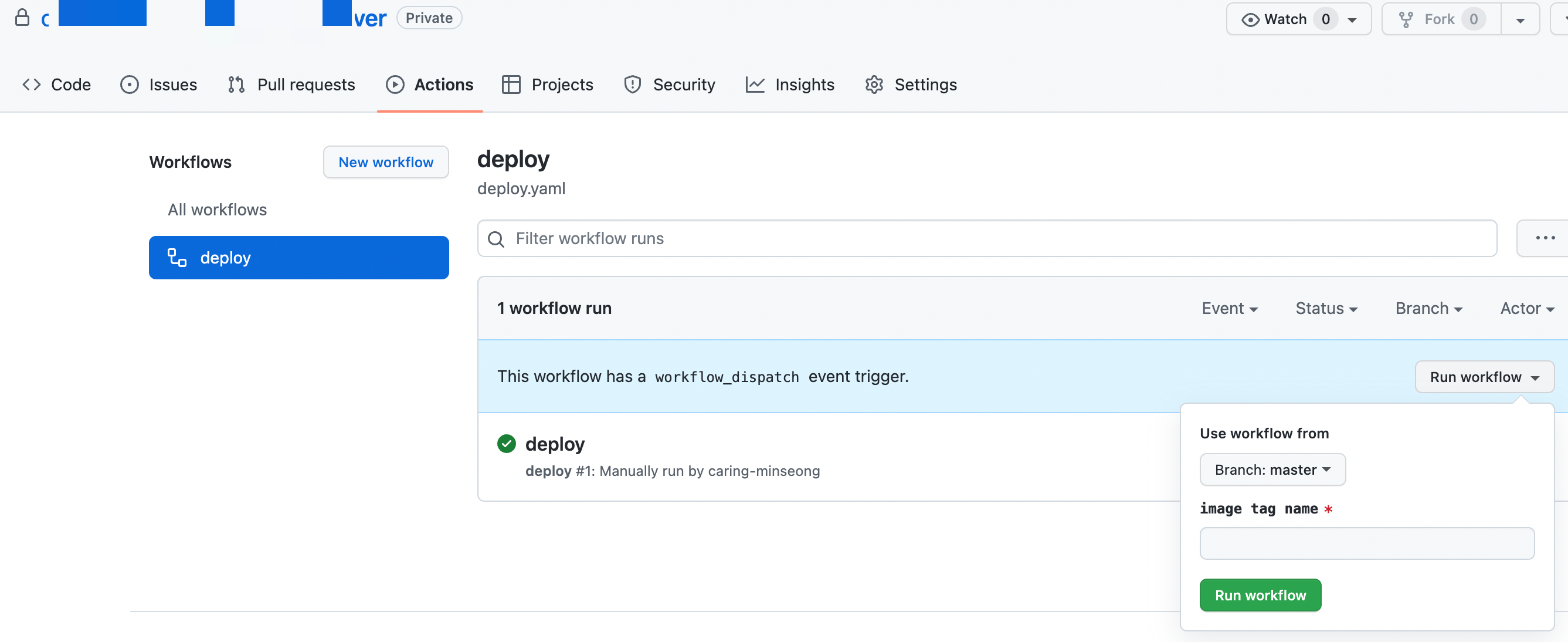This screenshot has height=642, width=1568.
Task: Click the eye icon on Watch button
Action: point(1250,19)
